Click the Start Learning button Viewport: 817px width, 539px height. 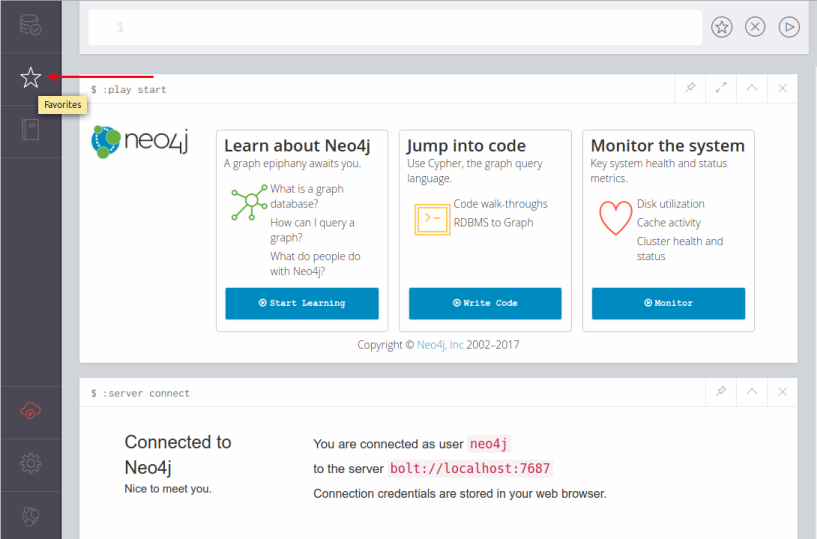pyautogui.click(x=301, y=303)
